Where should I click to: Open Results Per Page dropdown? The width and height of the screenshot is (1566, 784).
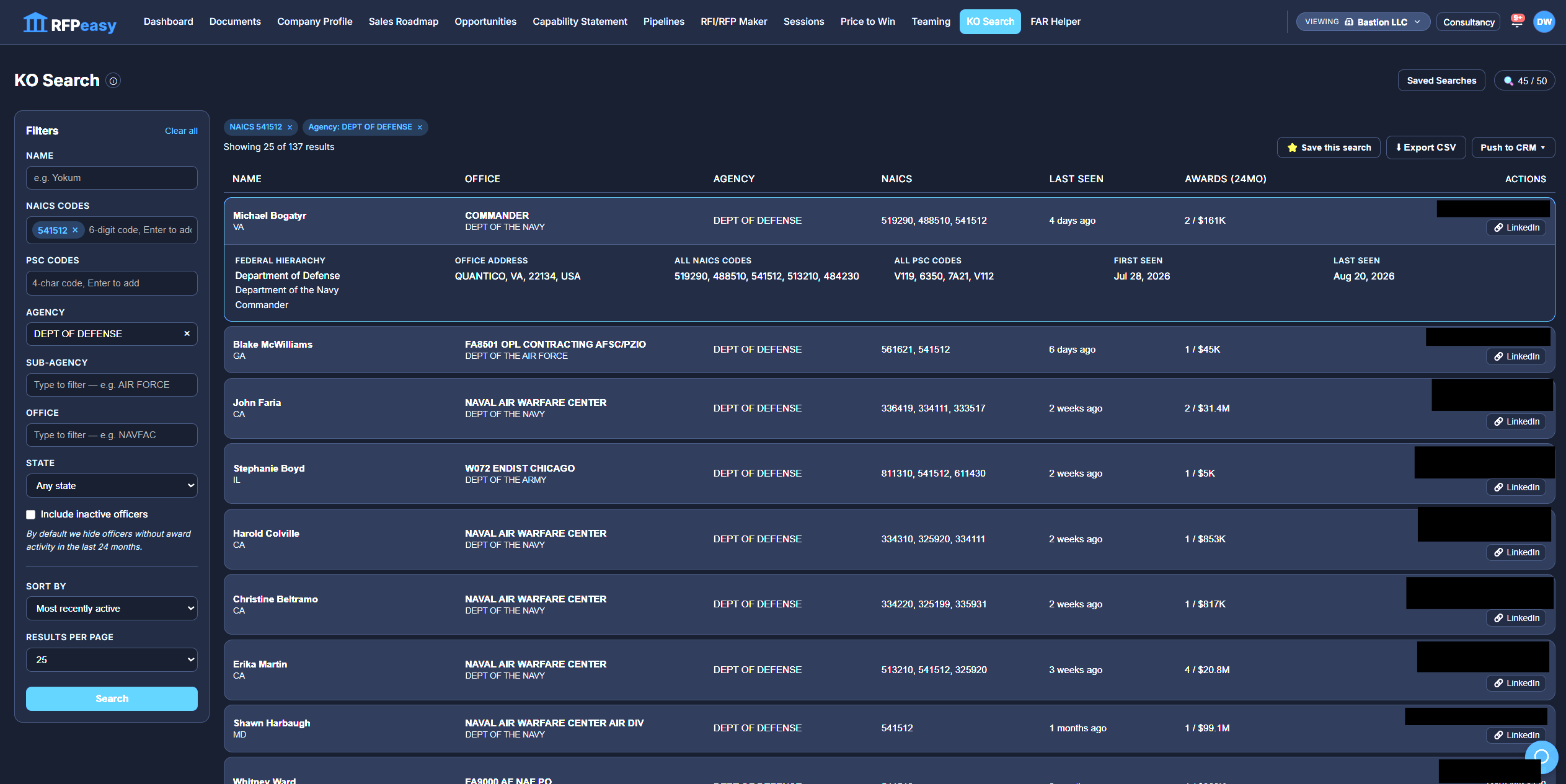[x=112, y=660]
